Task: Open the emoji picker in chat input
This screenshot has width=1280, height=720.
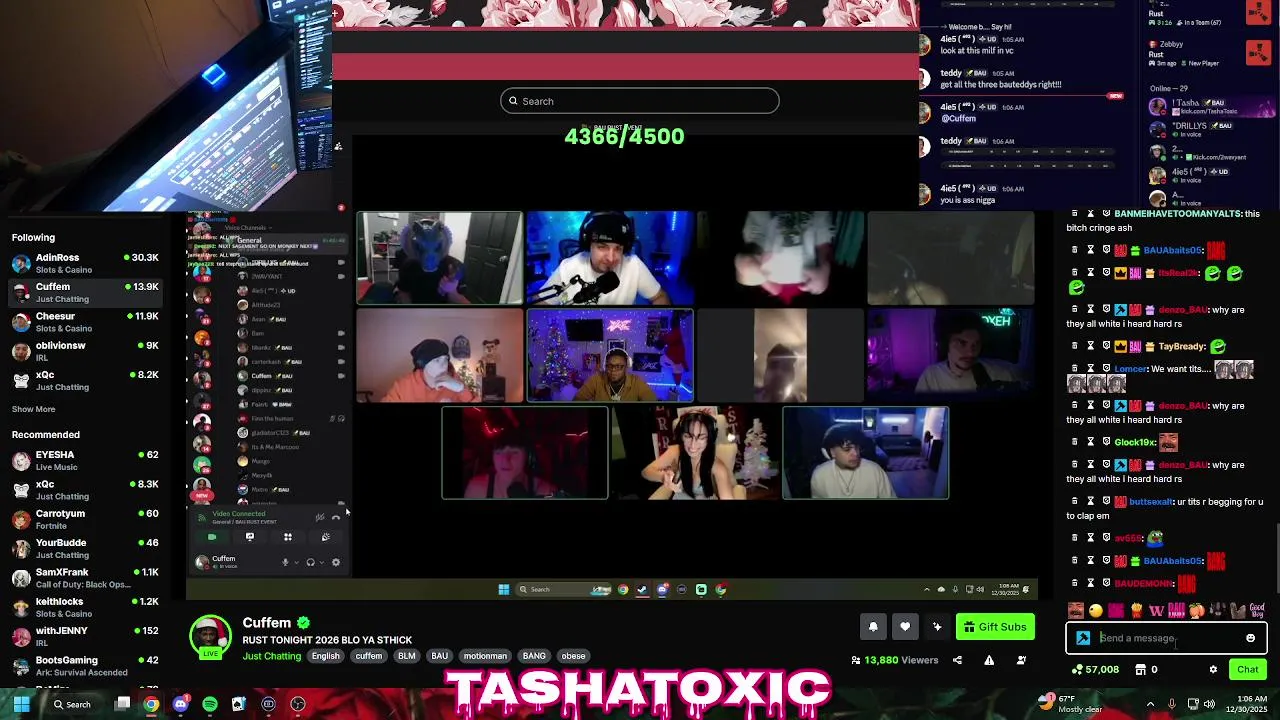Action: (1250, 638)
